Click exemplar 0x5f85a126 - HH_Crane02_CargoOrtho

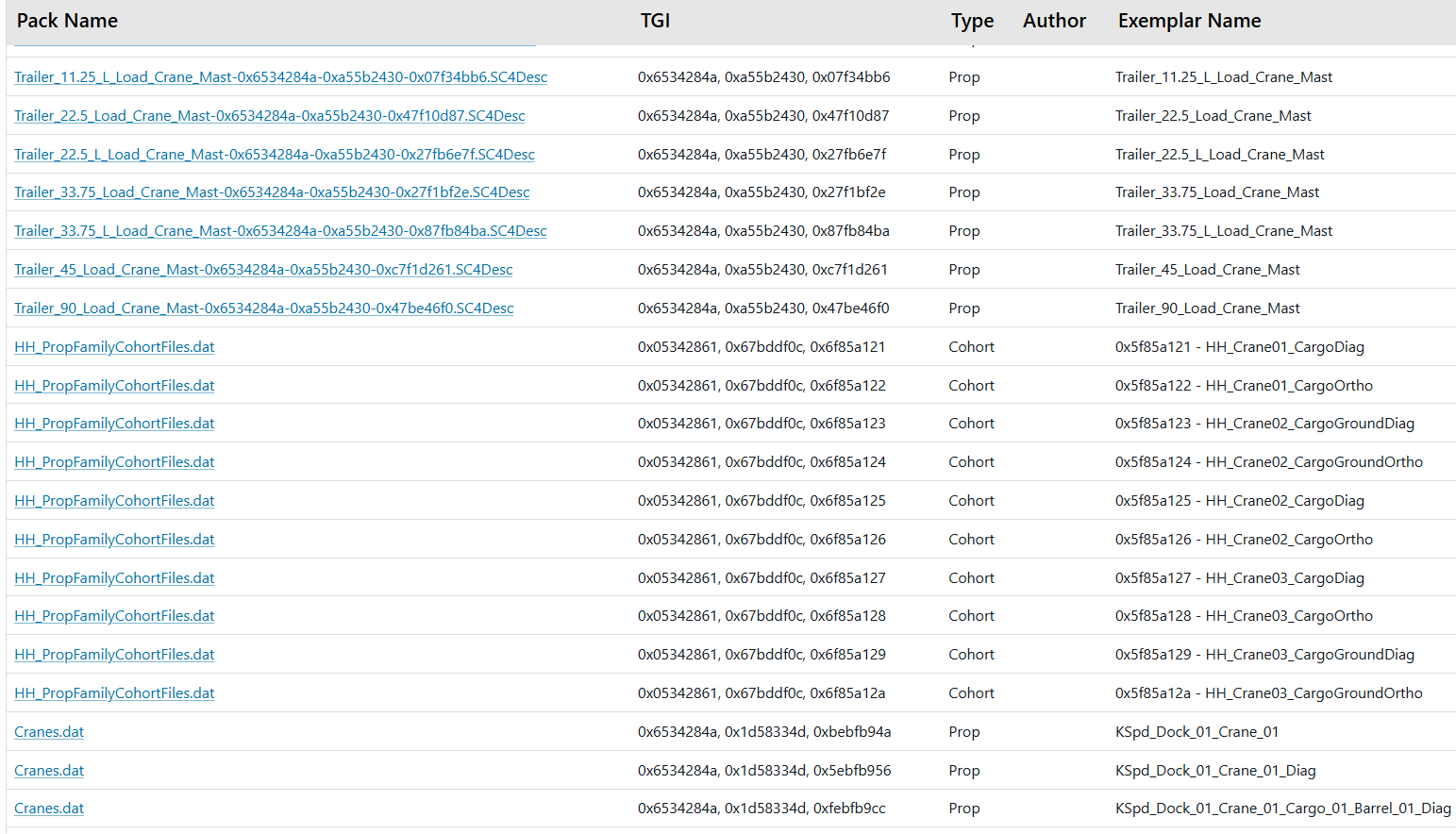tap(1244, 540)
